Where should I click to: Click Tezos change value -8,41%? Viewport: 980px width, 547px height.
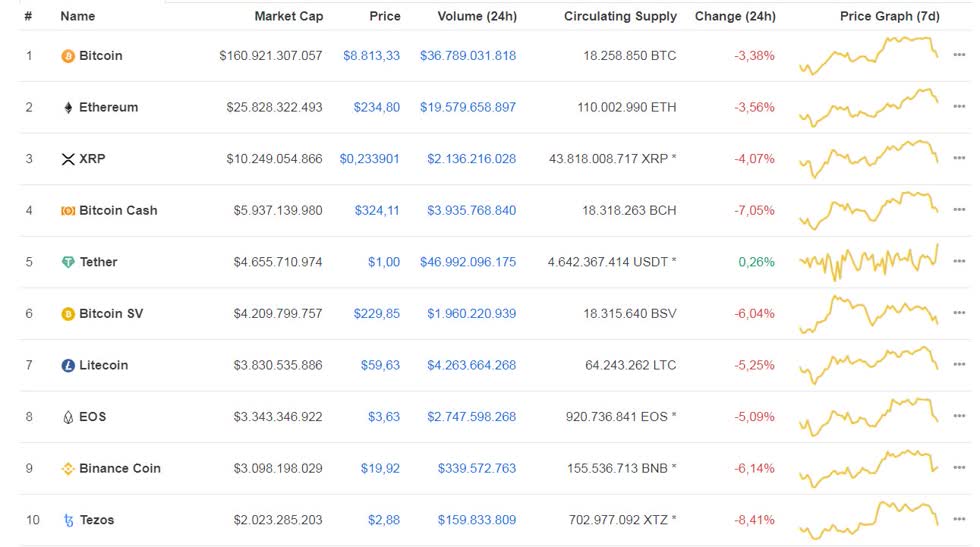click(x=754, y=520)
